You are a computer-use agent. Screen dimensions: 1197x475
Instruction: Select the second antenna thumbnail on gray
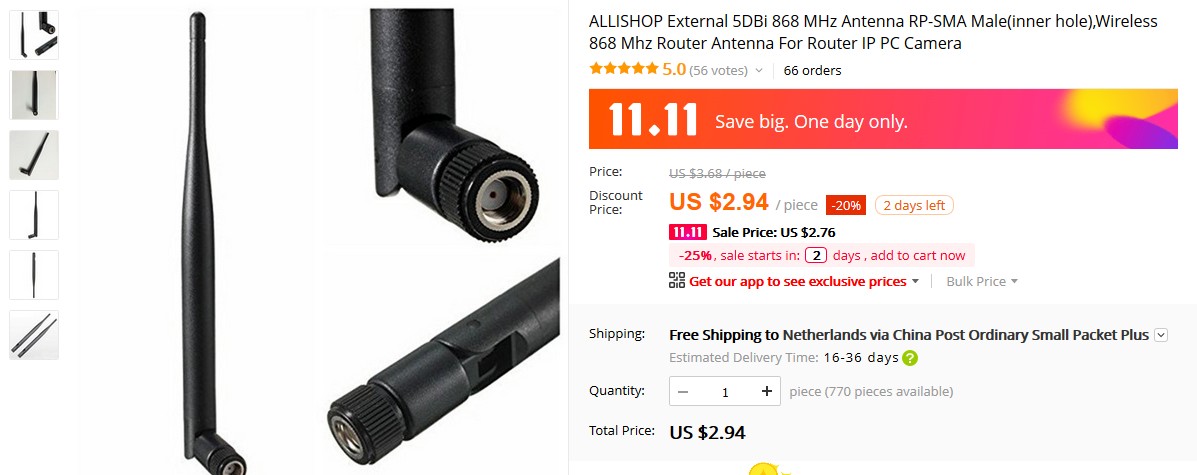pos(34,95)
